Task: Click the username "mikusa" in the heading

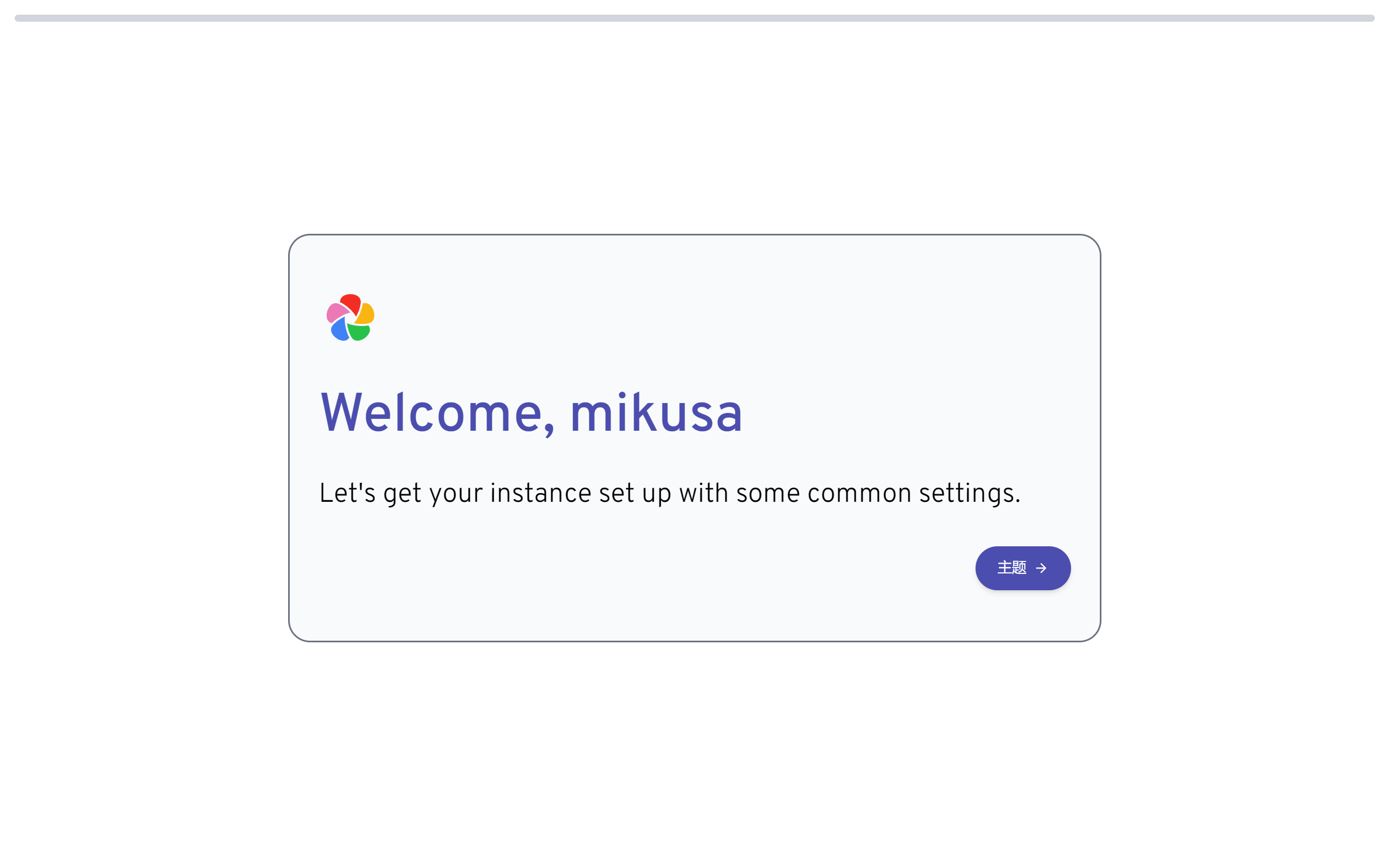Action: (x=656, y=413)
